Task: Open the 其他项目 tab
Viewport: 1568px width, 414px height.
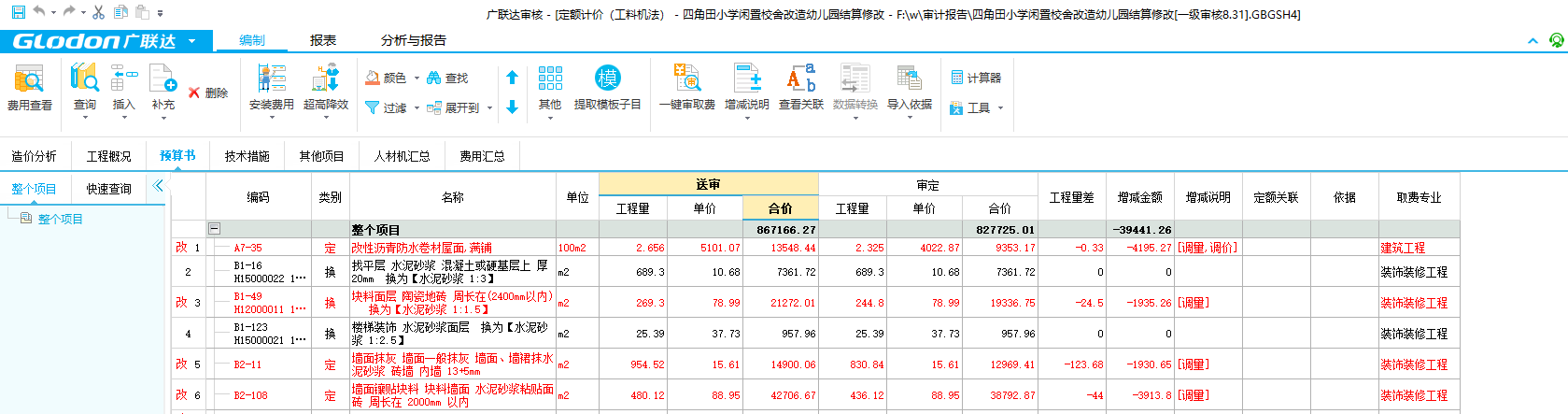Action: coord(322,156)
